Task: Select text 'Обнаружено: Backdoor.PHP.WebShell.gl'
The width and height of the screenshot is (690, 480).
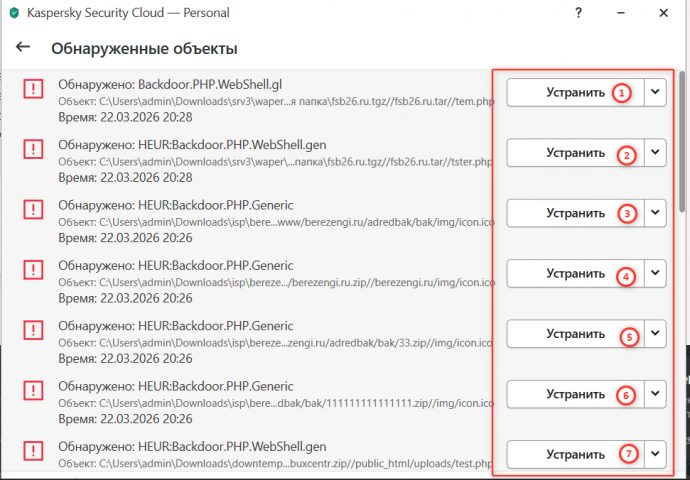Action: (x=170, y=84)
